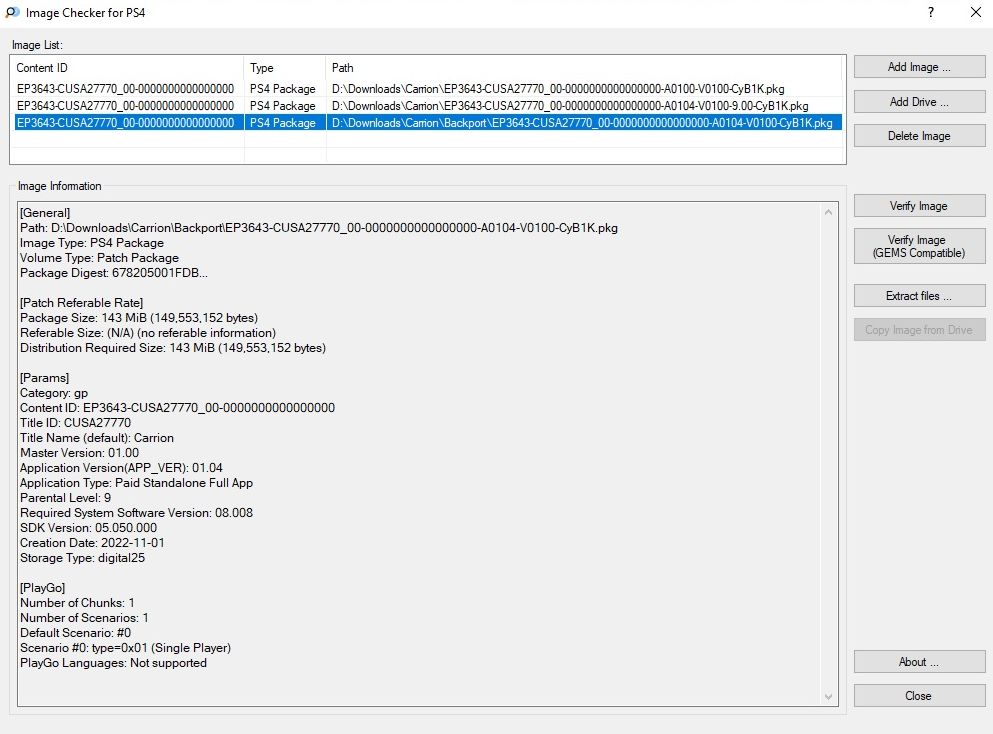Screen dimensions: 993x734
Task: Click the Number of Chunks: 1 line
Action: pos(77,603)
